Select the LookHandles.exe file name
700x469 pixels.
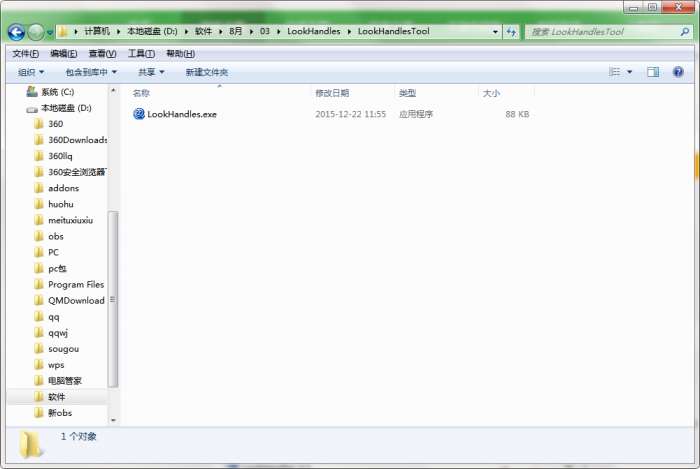coord(182,114)
